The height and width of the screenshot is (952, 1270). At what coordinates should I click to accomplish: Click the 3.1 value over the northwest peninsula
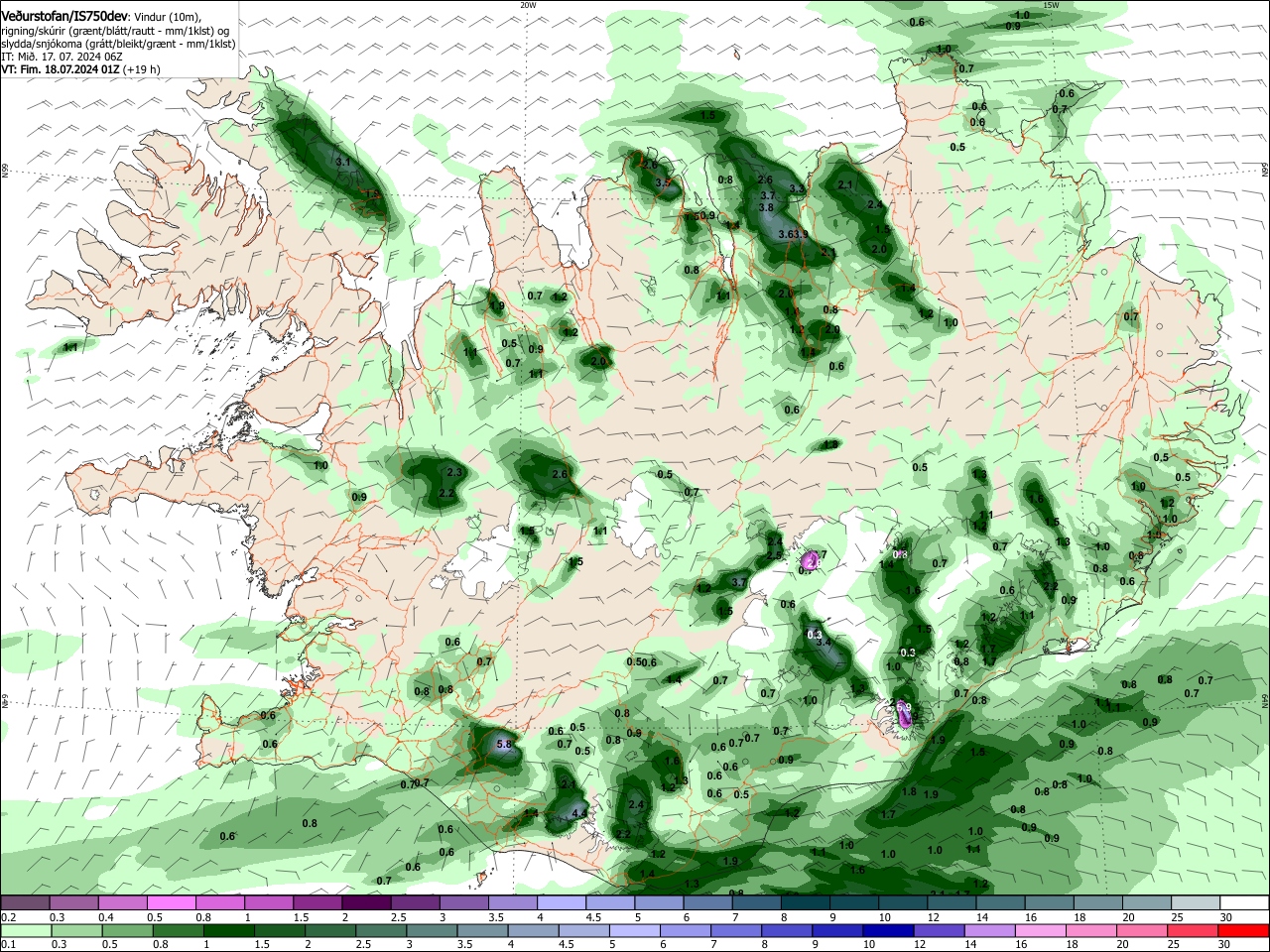pos(343,161)
